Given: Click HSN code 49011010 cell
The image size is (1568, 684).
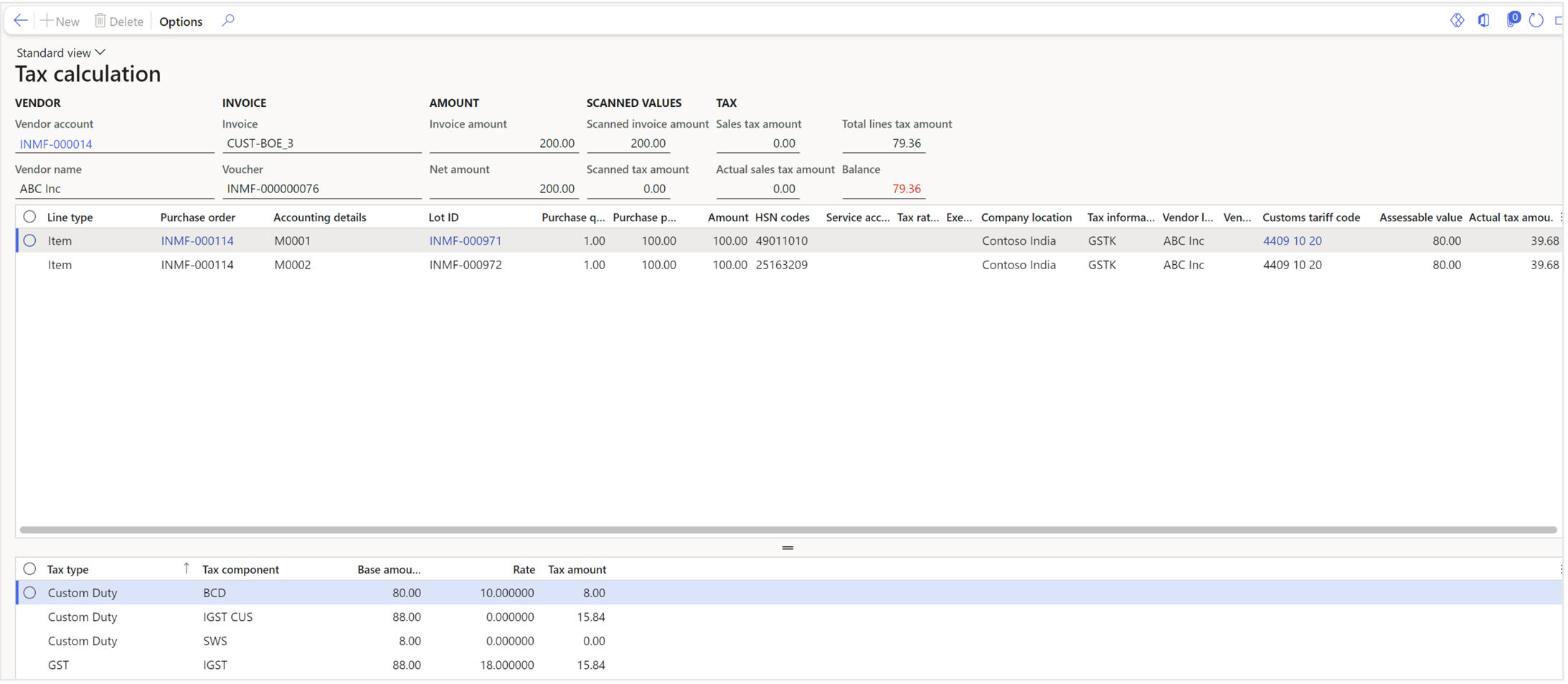Looking at the screenshot, I should pos(781,241).
